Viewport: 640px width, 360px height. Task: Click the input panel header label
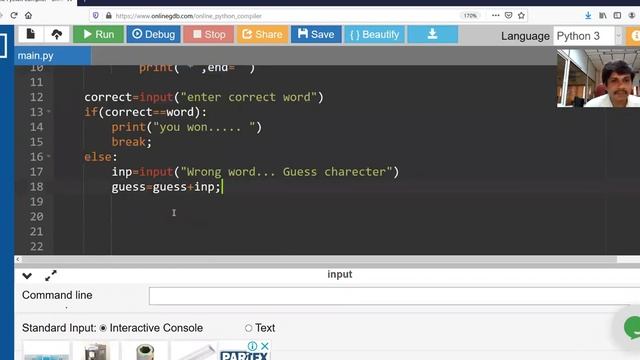tap(340, 274)
